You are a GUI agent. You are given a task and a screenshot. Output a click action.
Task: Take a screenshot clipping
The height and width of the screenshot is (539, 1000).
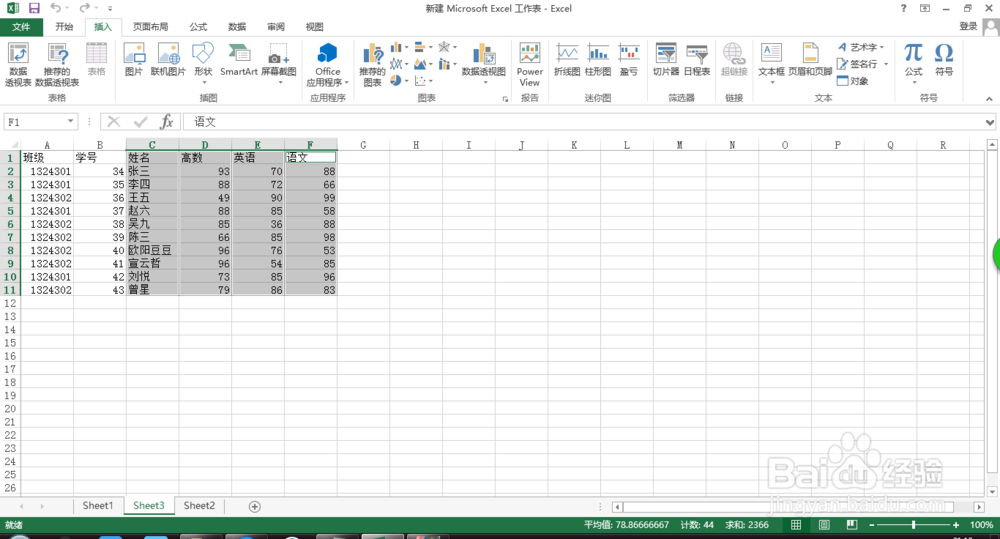click(279, 63)
